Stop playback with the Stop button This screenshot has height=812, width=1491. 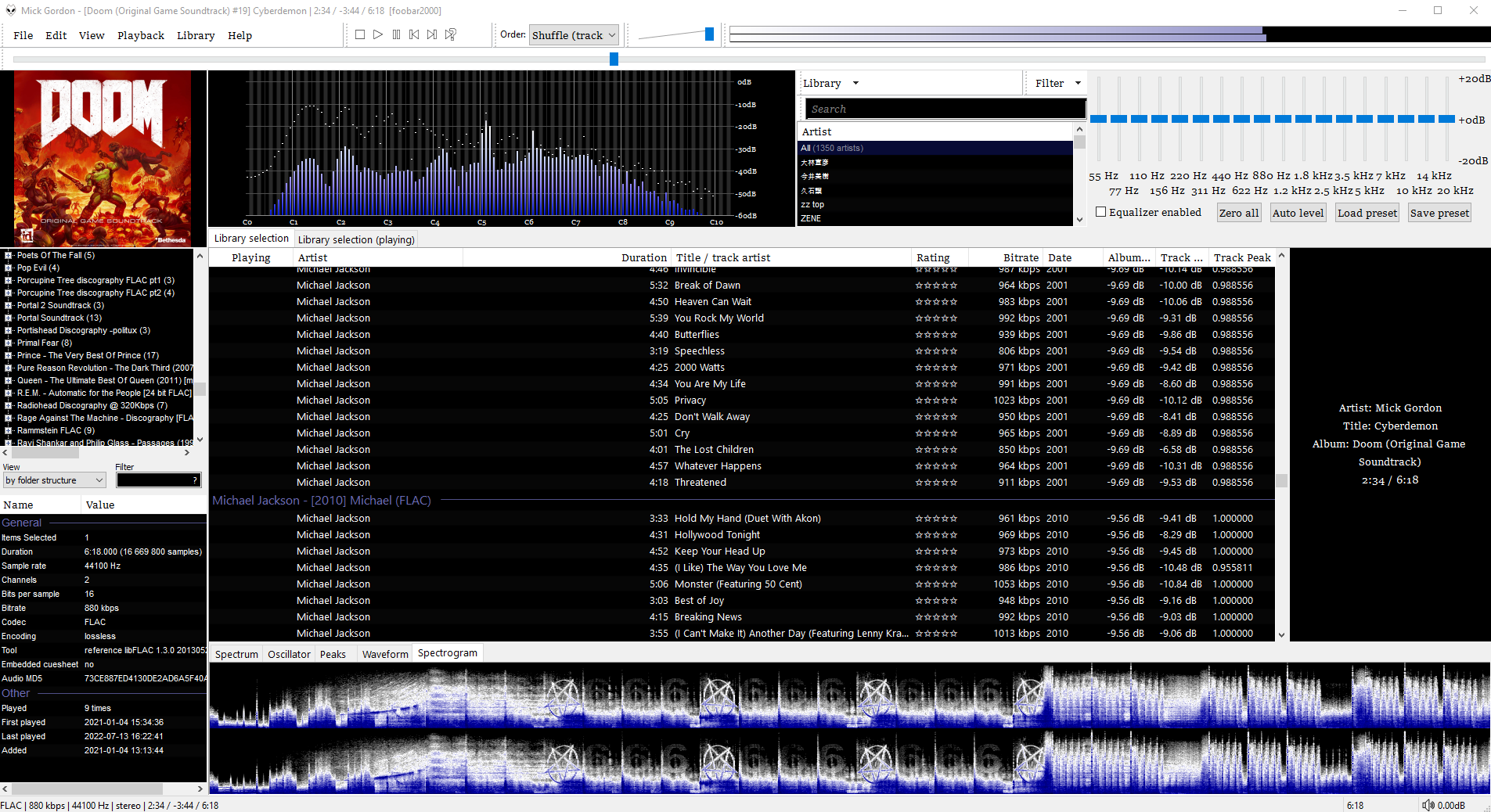coord(360,34)
